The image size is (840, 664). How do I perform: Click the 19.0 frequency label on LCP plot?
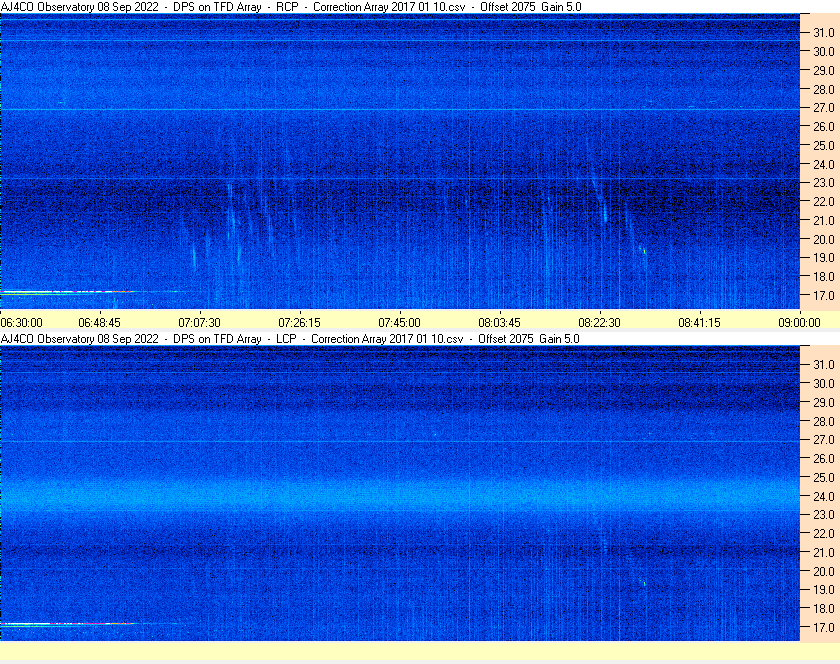824,590
